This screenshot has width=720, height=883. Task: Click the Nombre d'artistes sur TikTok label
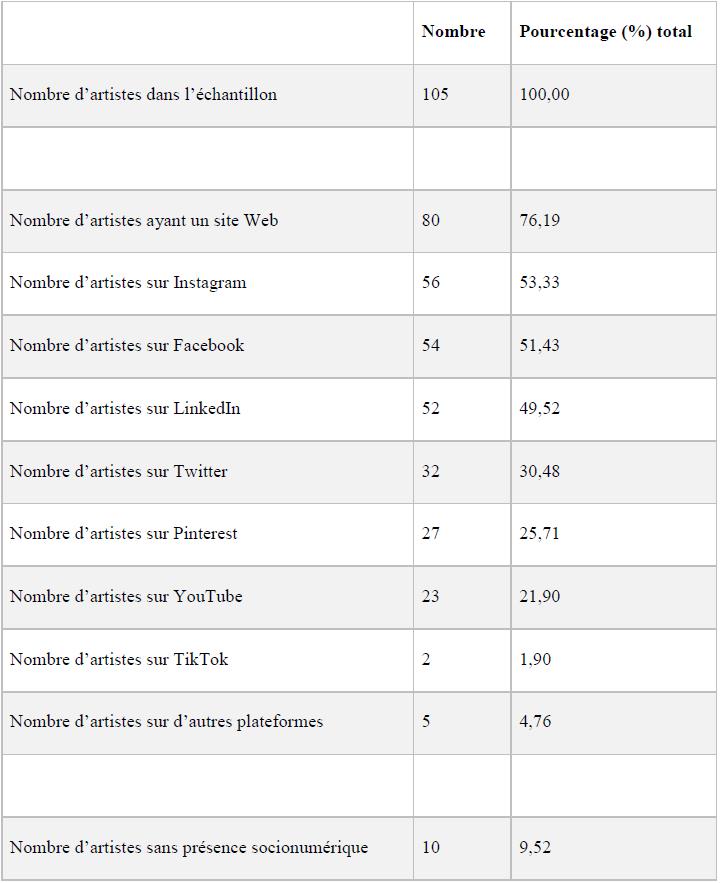coord(119,659)
